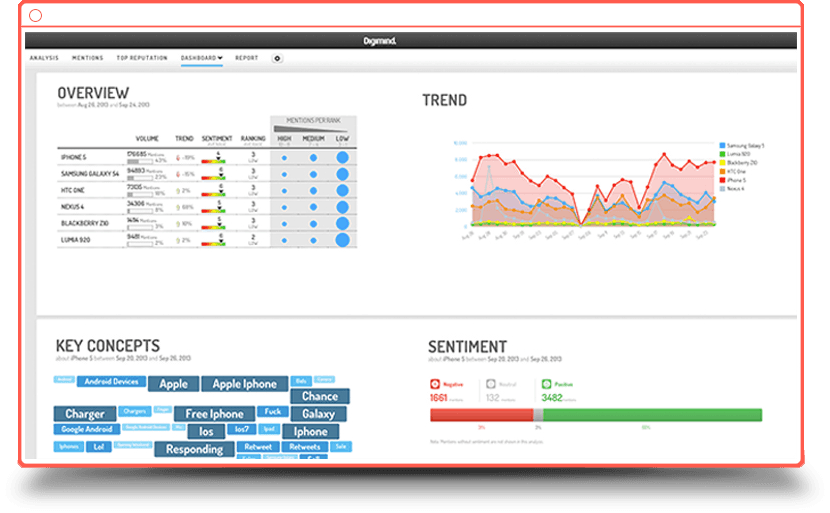Click the Charger concept tag
The image size is (830, 513).
85,413
